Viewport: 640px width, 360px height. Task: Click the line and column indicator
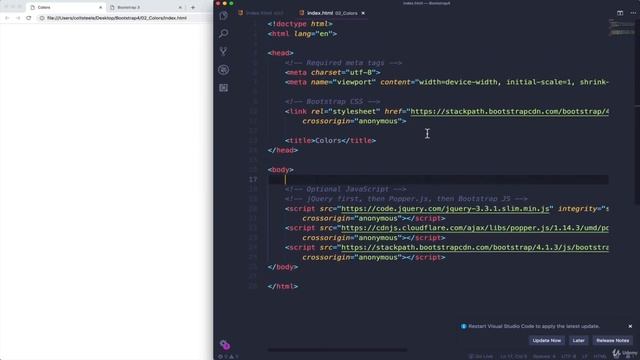tap(513, 356)
